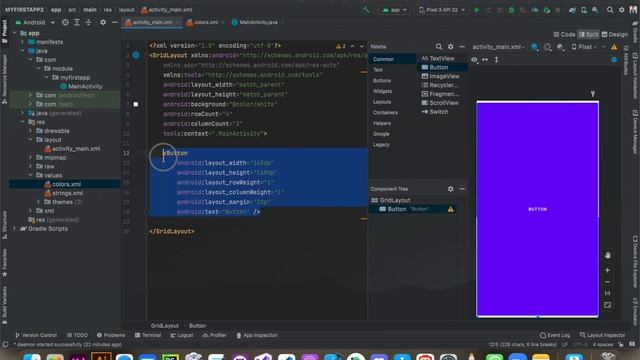The height and width of the screenshot is (360, 640).
Task: Open Version Control tool window
Action: pos(36,335)
